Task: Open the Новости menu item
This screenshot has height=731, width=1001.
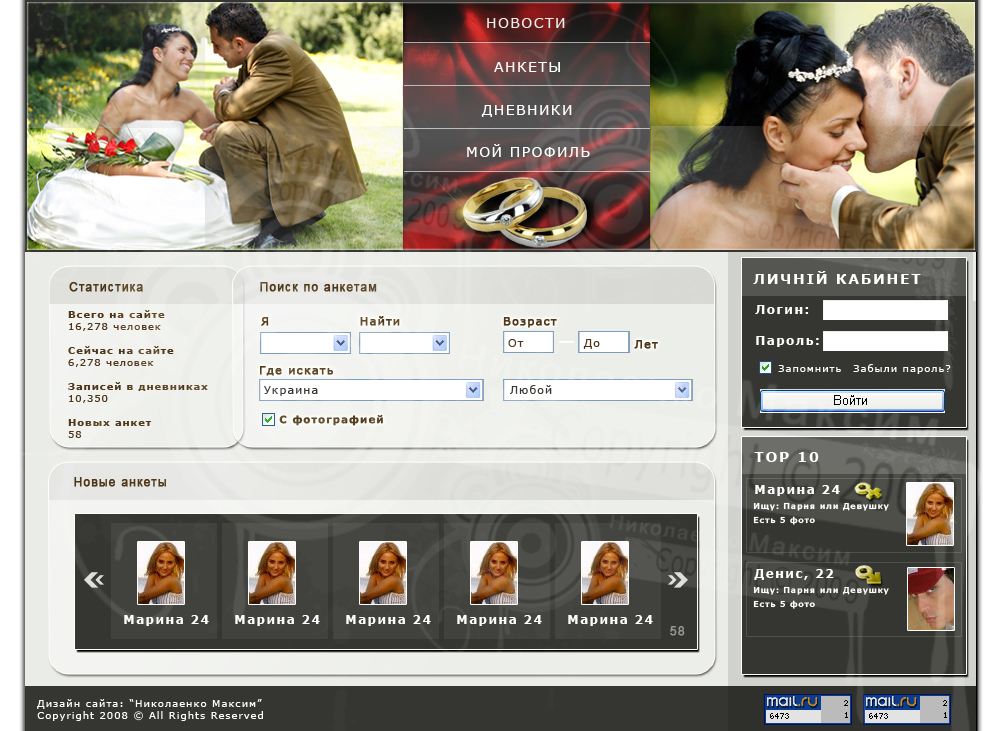Action: (526, 23)
